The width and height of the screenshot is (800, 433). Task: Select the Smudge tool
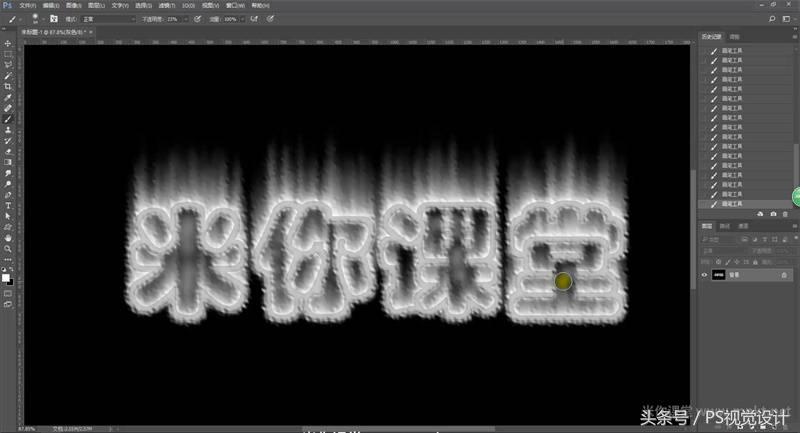tap(8, 173)
